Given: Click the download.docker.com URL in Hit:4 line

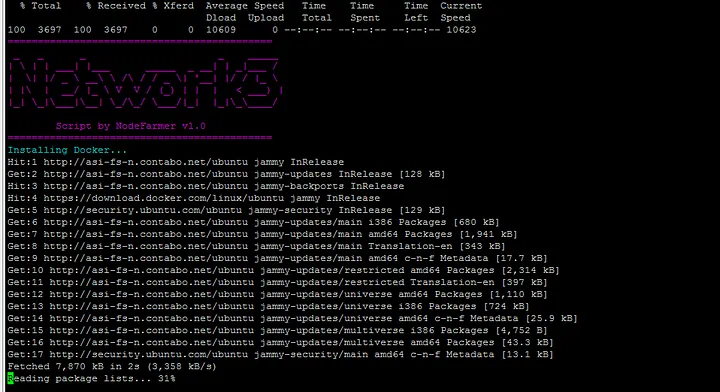Looking at the screenshot, I should click(x=163, y=198).
